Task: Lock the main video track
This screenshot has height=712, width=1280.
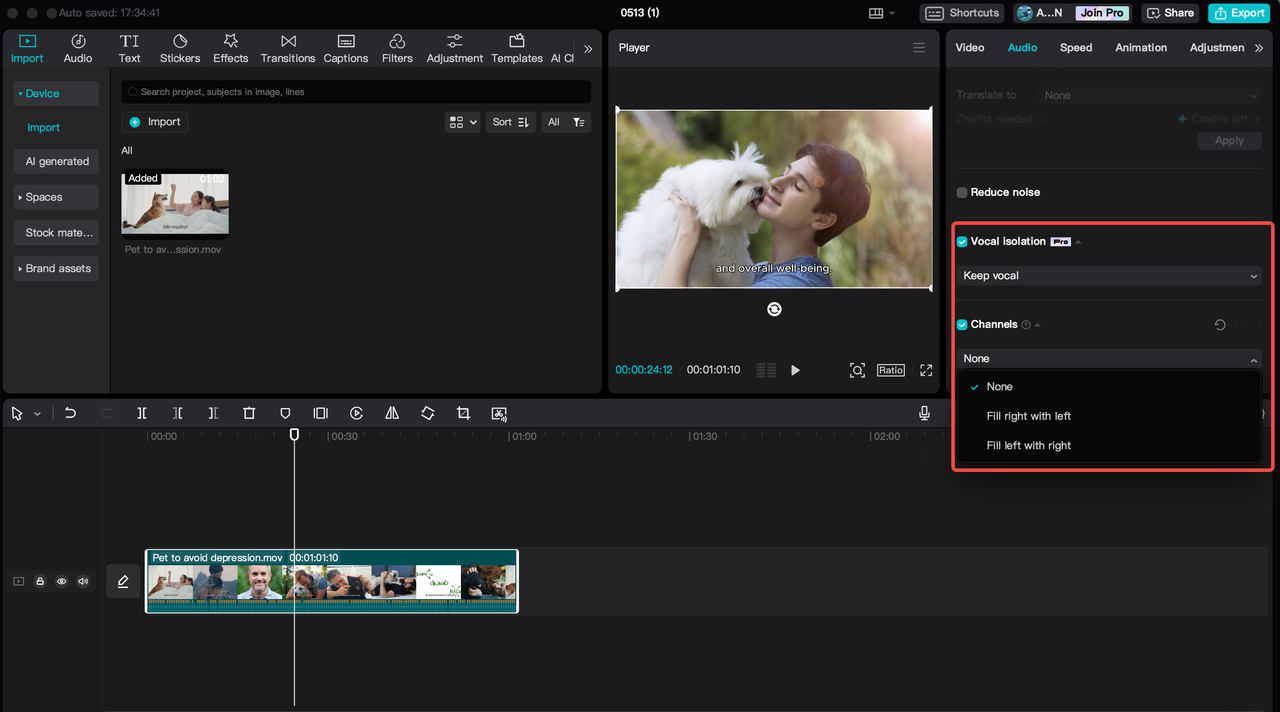Action: [x=40, y=581]
